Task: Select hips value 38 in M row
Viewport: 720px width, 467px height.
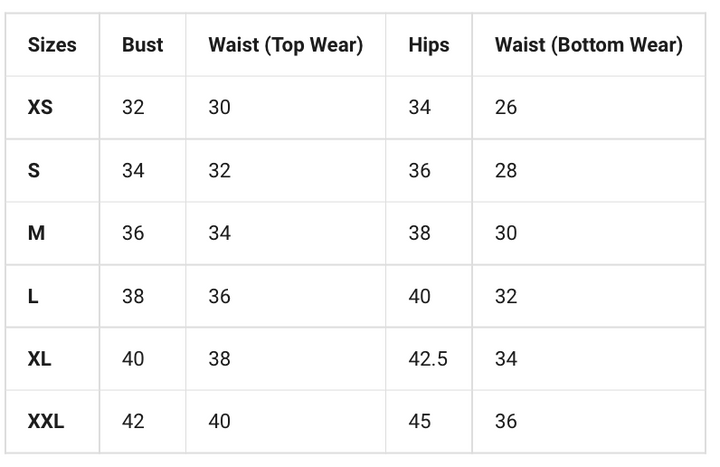Action: tap(420, 233)
